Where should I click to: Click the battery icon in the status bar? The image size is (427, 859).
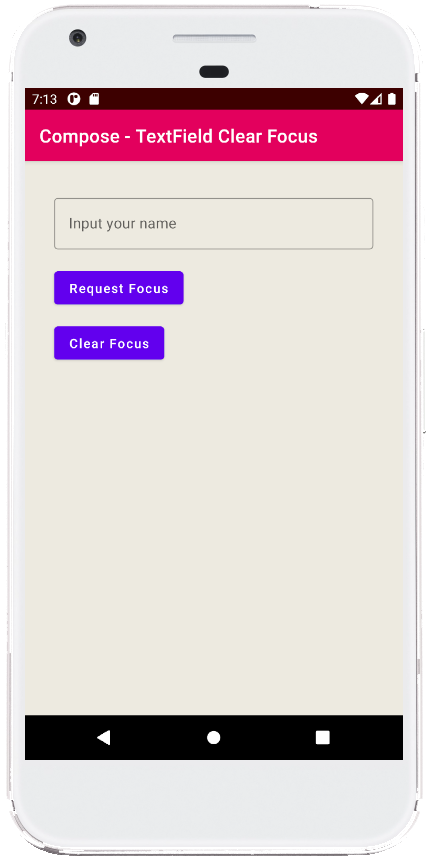392,99
